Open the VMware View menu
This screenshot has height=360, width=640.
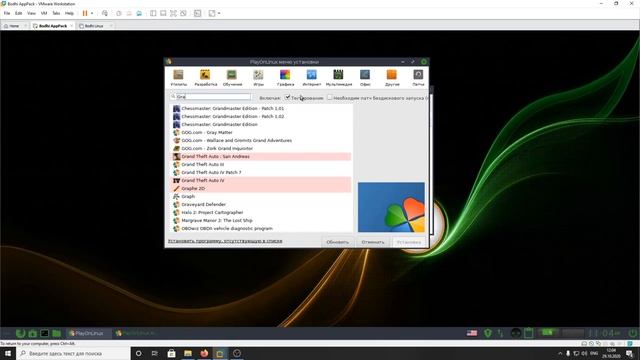point(31,13)
